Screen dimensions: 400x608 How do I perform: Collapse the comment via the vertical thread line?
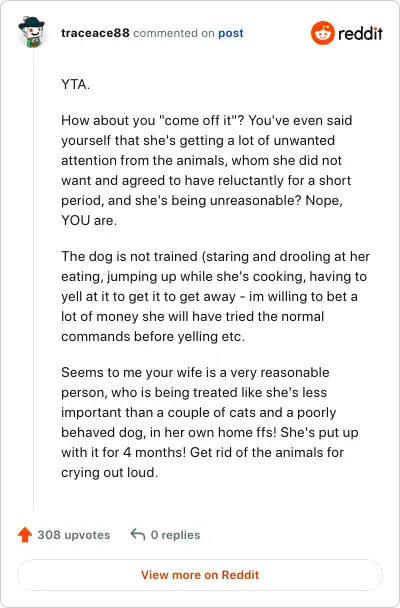click(33, 279)
